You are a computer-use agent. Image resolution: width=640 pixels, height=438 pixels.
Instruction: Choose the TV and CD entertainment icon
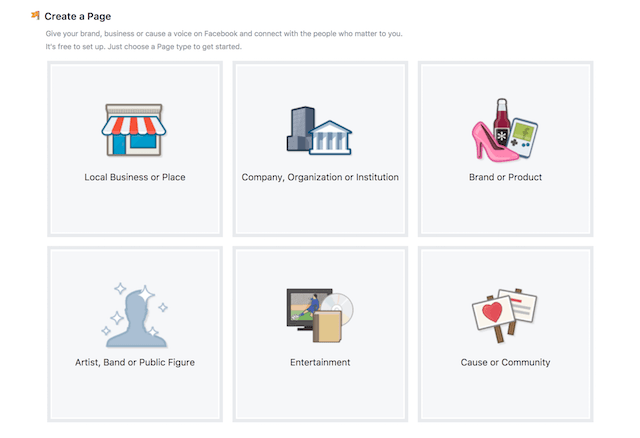(318, 314)
